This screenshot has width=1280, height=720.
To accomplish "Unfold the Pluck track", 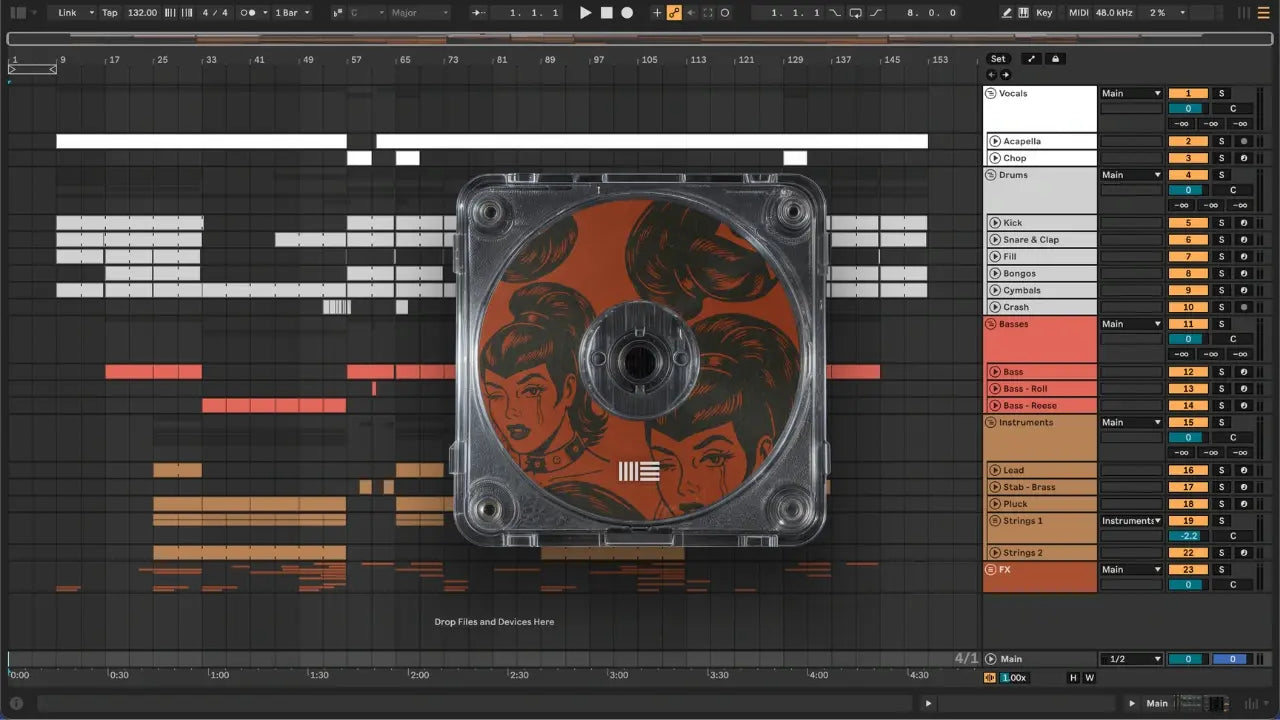I will (x=995, y=504).
